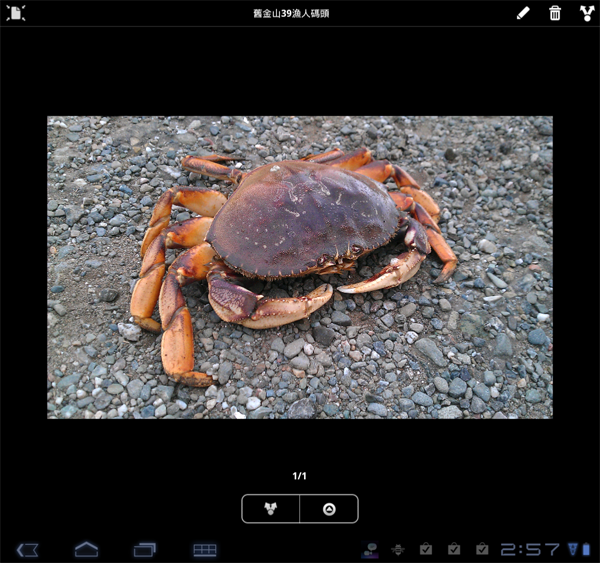Tap the Wi-Fi signal status icon
600x563 pixels.
pos(573,549)
